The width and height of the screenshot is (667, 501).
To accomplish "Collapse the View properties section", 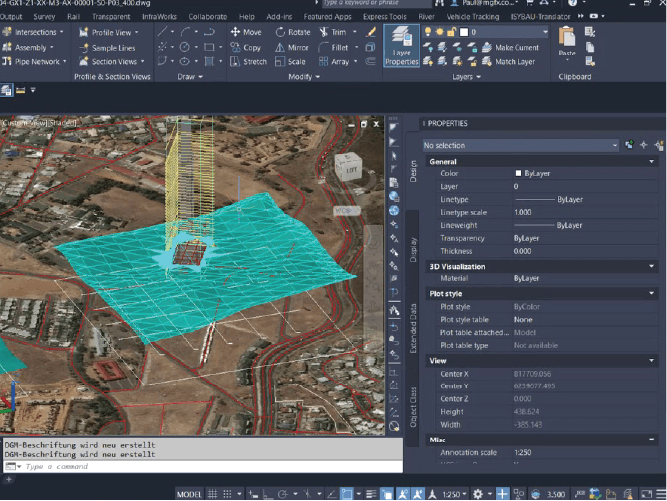I will click(x=651, y=361).
